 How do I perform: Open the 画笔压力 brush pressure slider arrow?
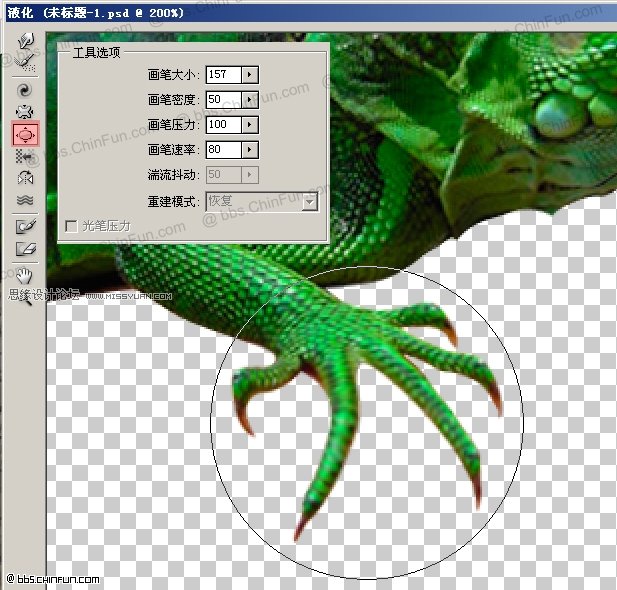(249, 125)
